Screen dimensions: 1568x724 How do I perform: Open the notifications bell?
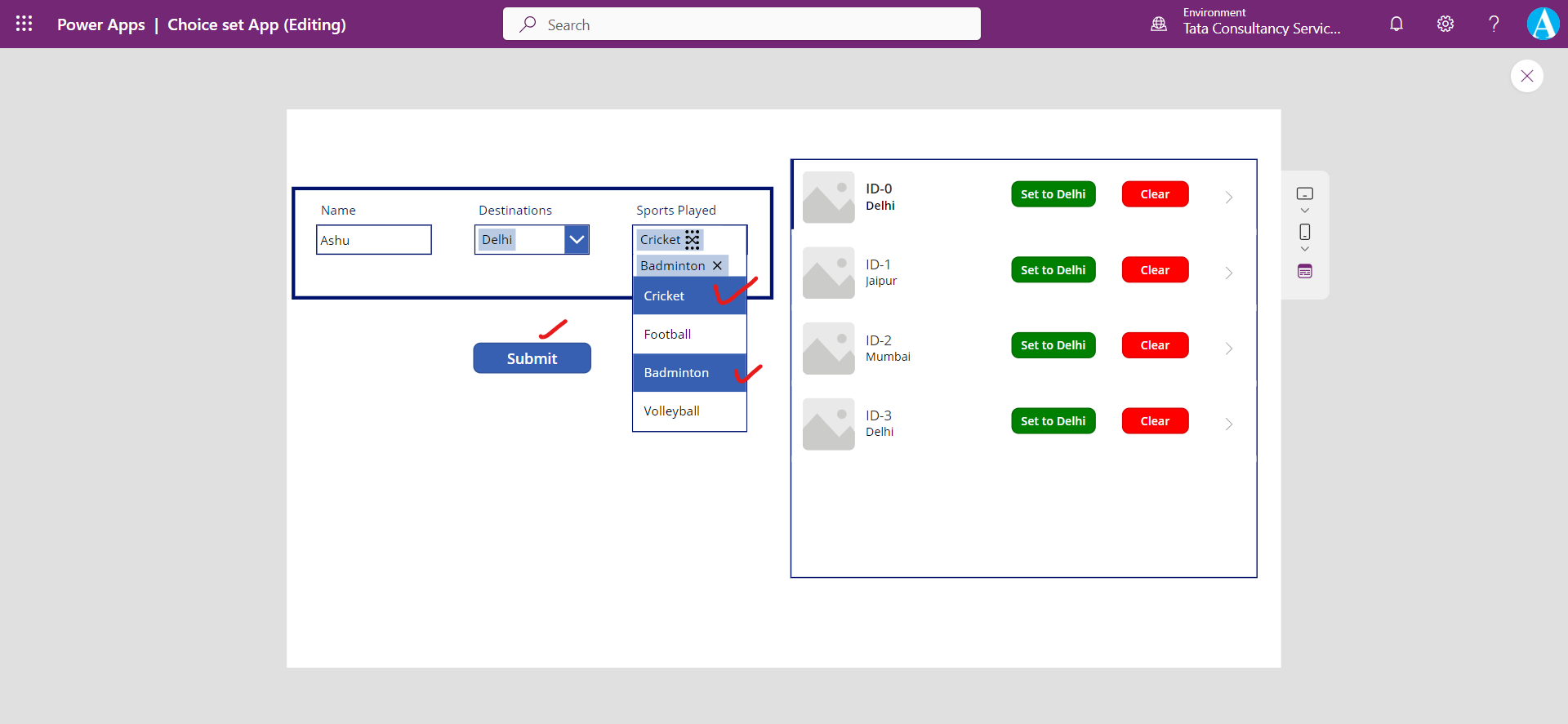pos(1396,24)
